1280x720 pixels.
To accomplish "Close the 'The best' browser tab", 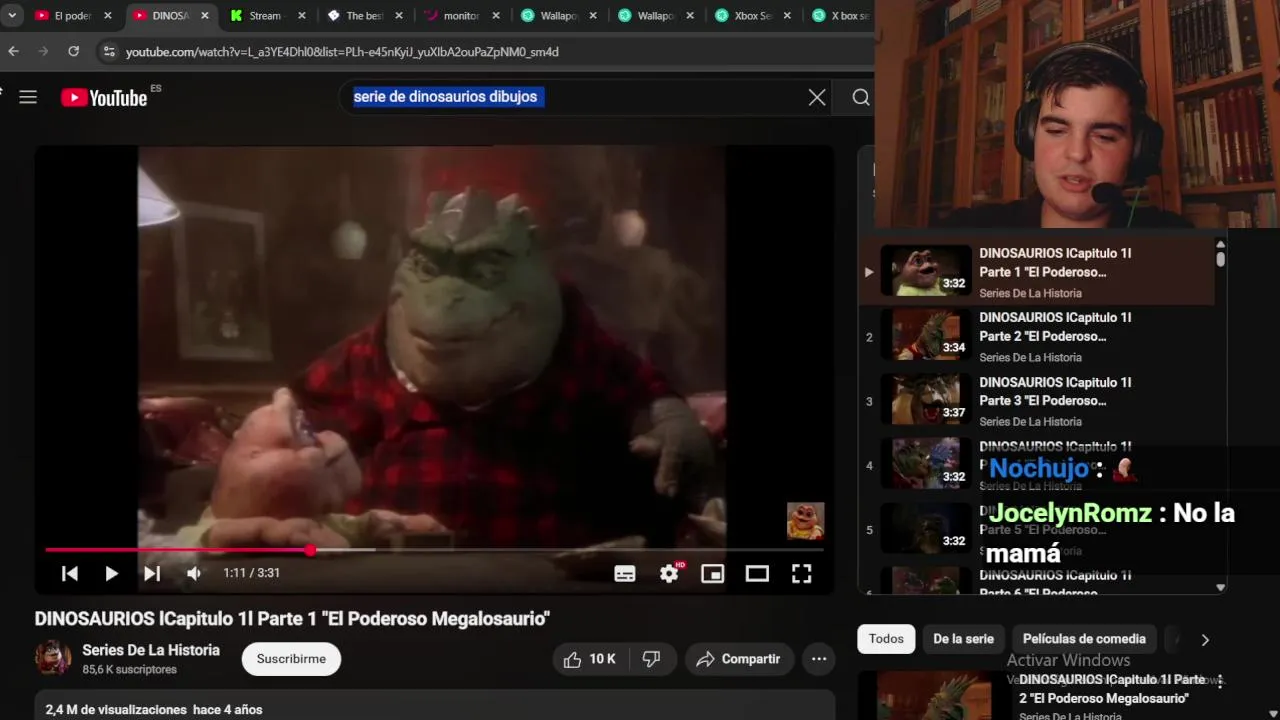I will [399, 16].
